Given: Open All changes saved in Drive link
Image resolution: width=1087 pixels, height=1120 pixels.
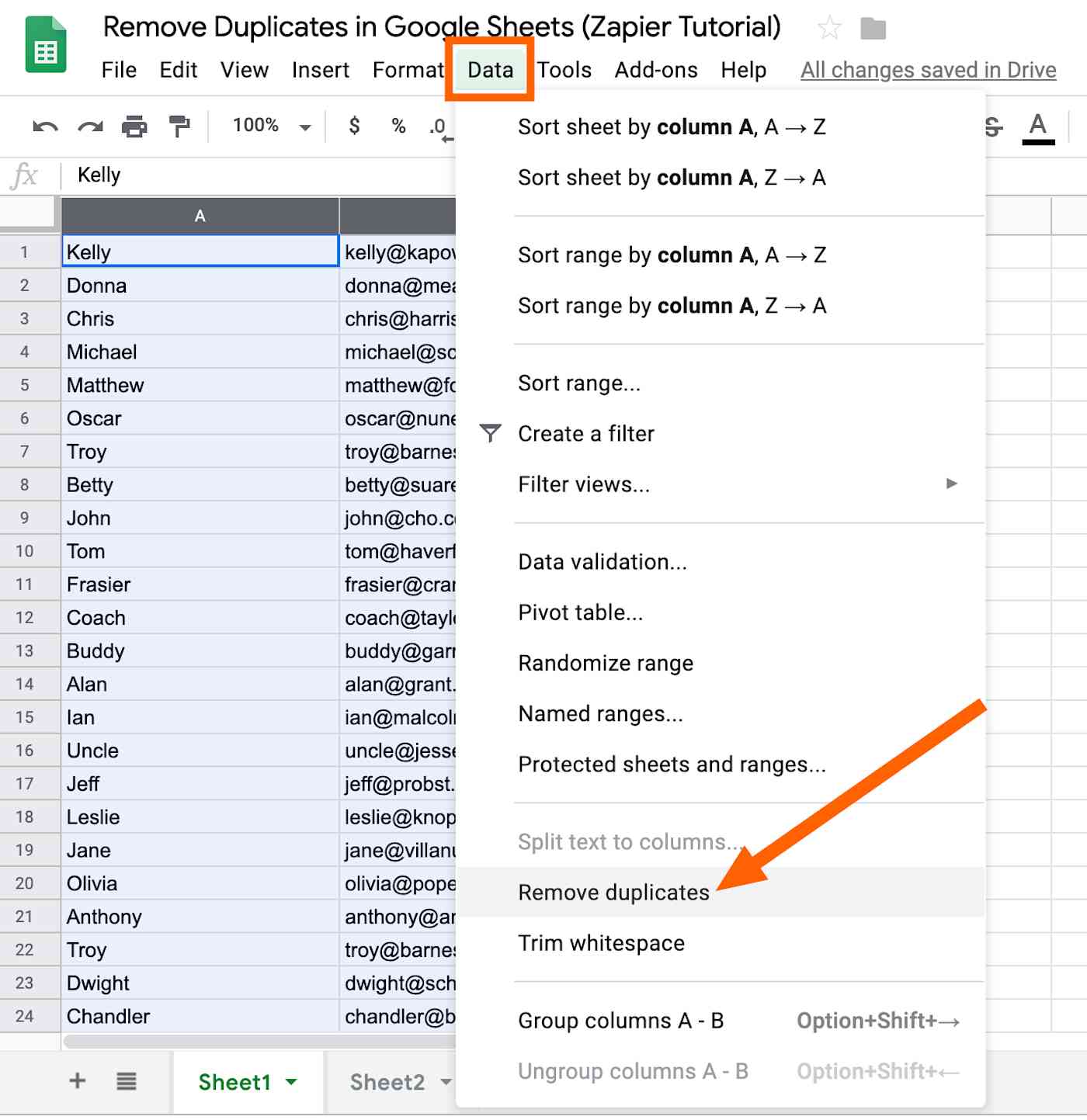Looking at the screenshot, I should (928, 70).
